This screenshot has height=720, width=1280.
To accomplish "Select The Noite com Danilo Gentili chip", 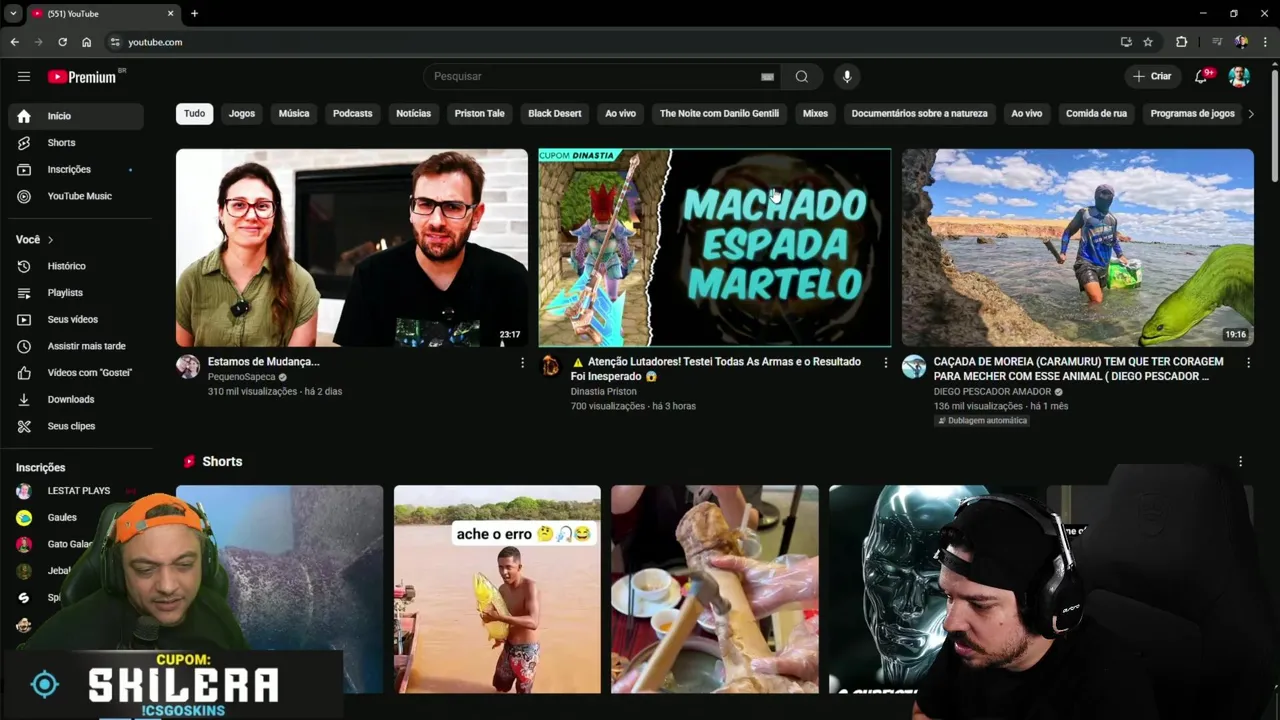I will 719,114.
